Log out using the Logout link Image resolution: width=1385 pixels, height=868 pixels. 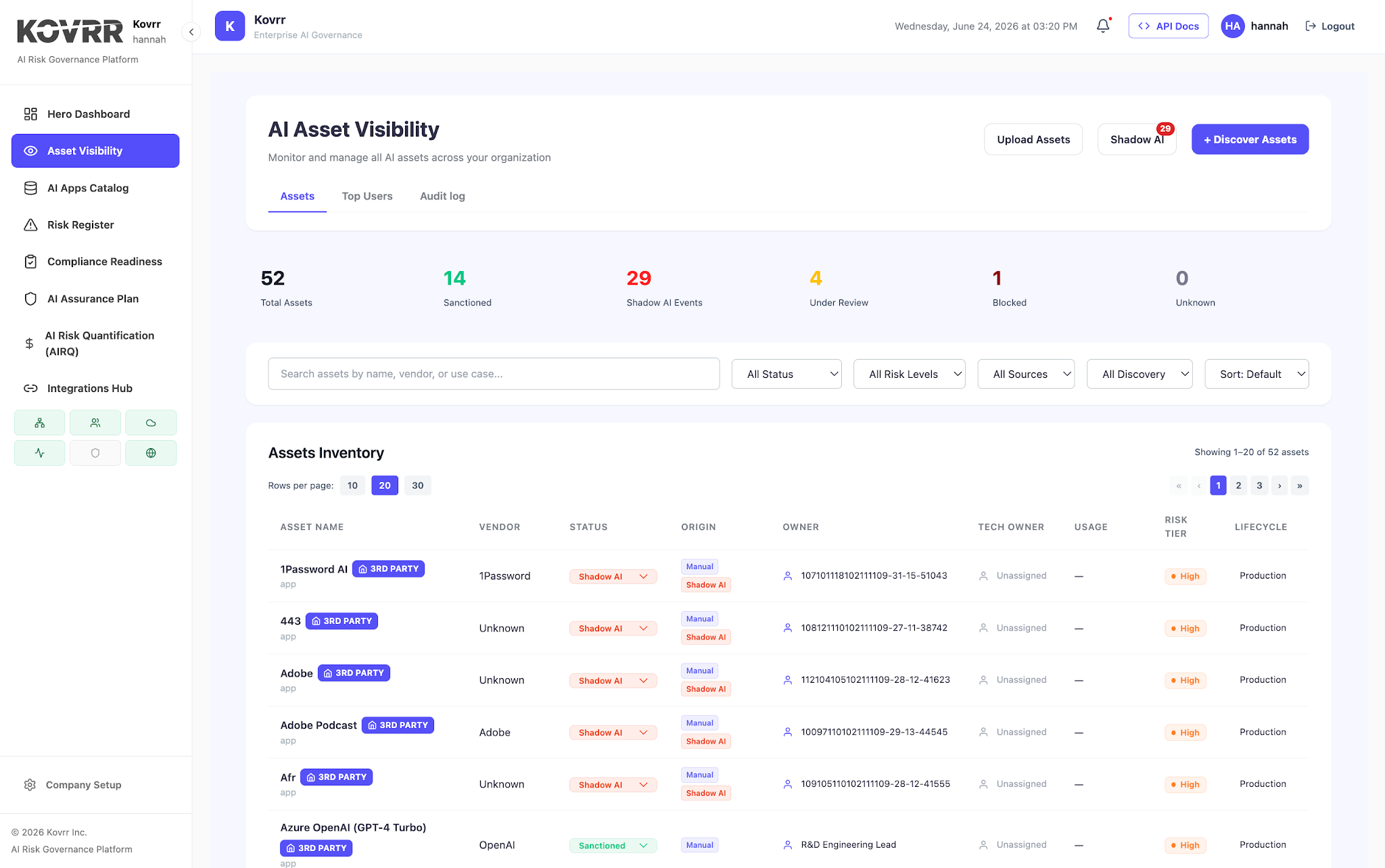point(1330,26)
